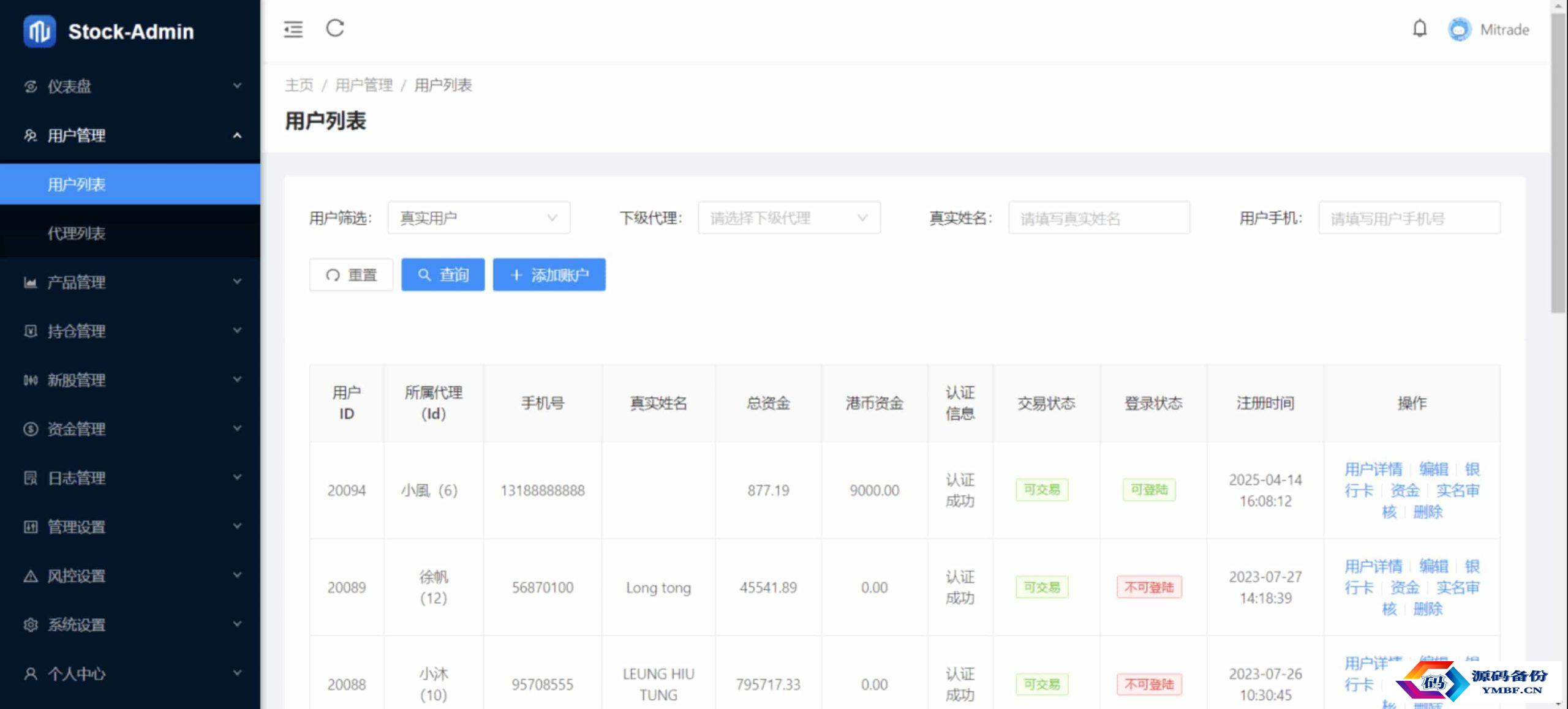Click the Mitrade avatar icon
Image resolution: width=1568 pixels, height=709 pixels.
[1460, 29]
